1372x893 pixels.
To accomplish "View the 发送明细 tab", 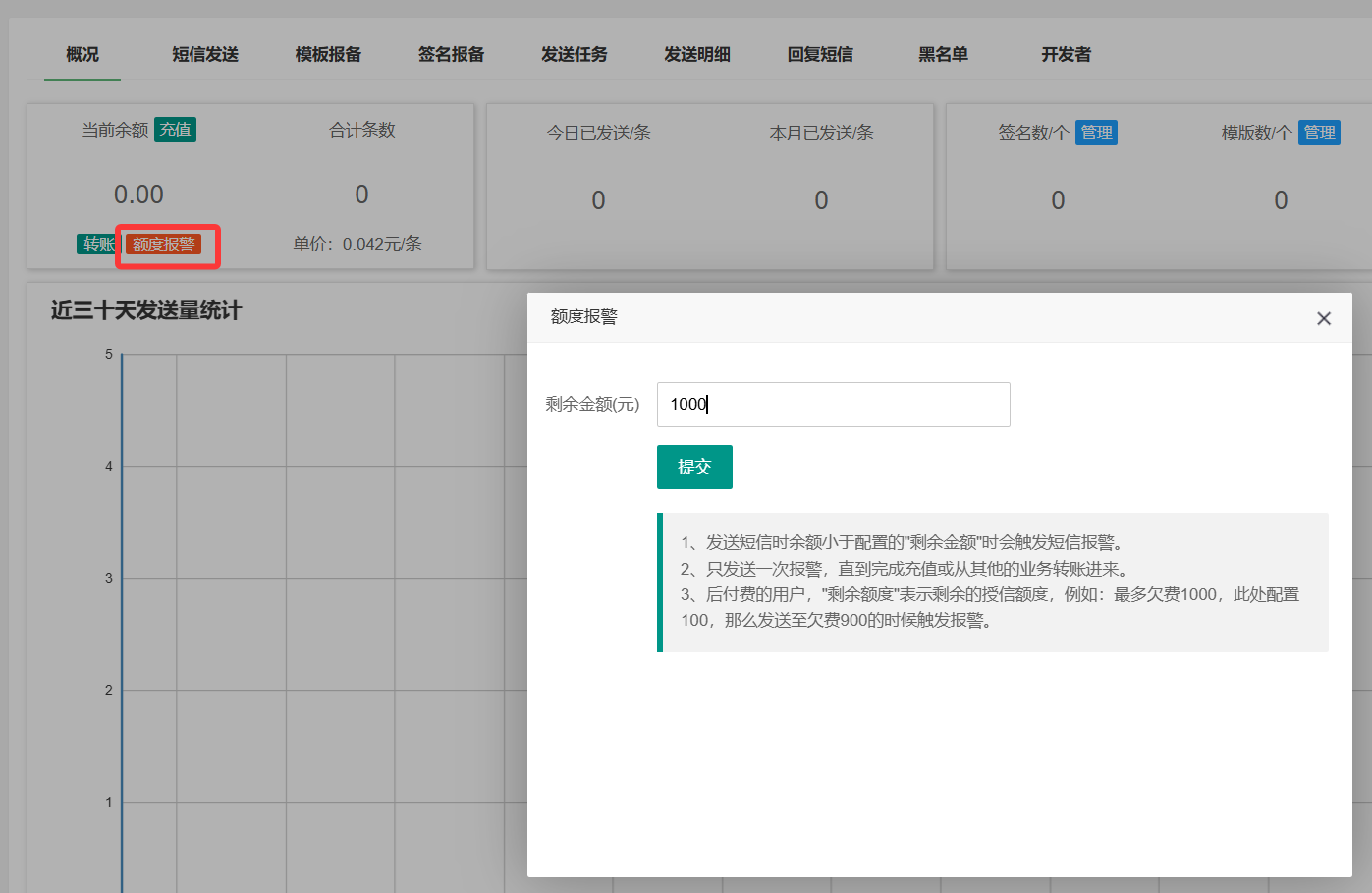I will coord(697,55).
